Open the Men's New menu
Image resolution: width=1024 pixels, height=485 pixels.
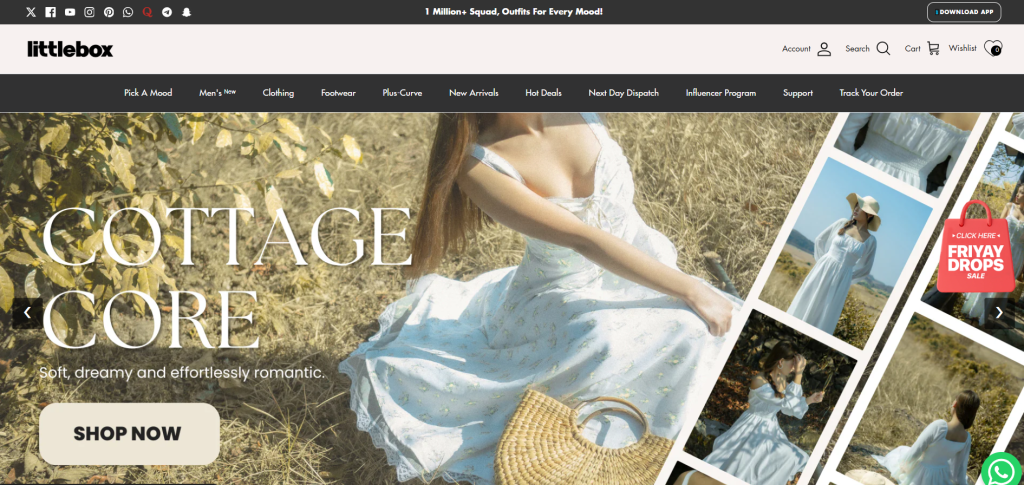tap(217, 93)
